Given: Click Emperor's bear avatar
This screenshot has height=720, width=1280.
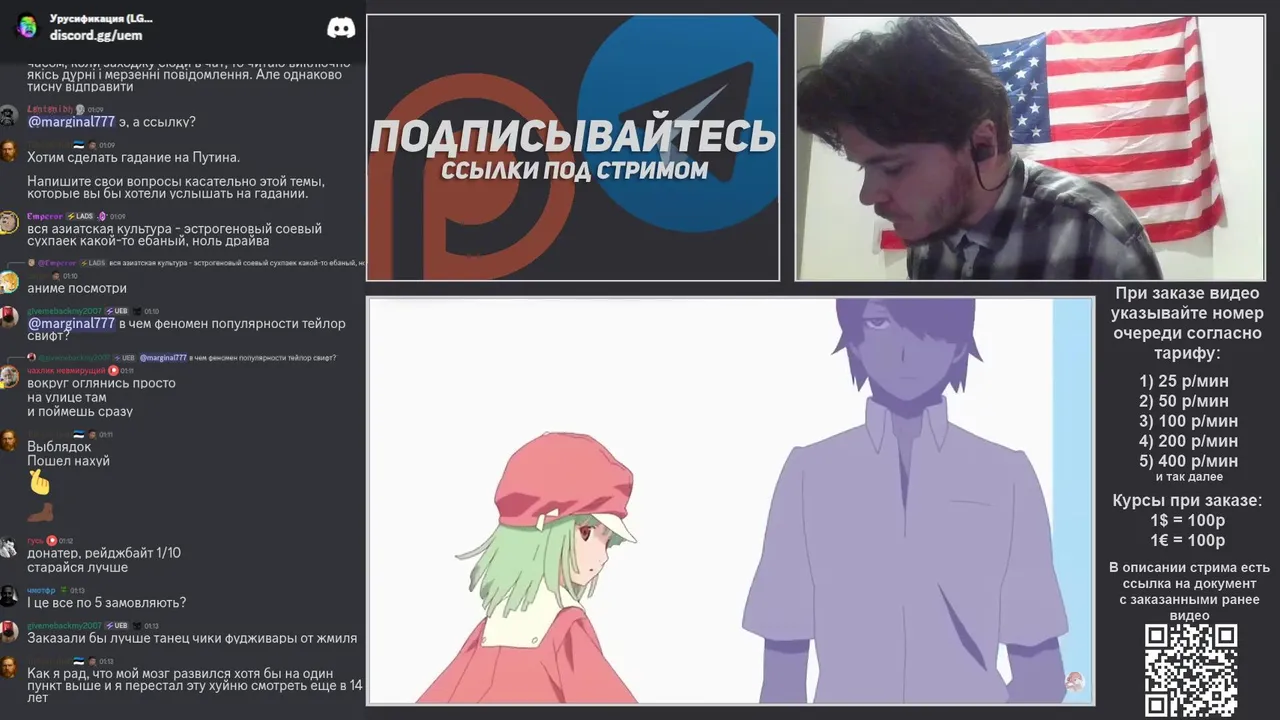Looking at the screenshot, I should click(9, 222).
